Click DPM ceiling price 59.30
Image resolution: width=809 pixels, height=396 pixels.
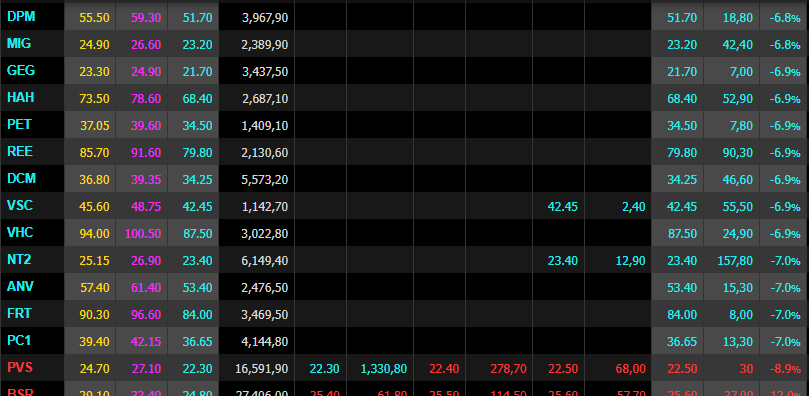pyautogui.click(x=146, y=18)
